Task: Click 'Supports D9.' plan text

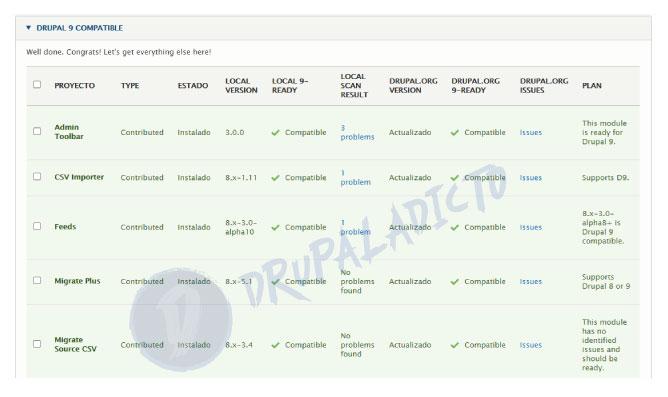Action: 605,178
